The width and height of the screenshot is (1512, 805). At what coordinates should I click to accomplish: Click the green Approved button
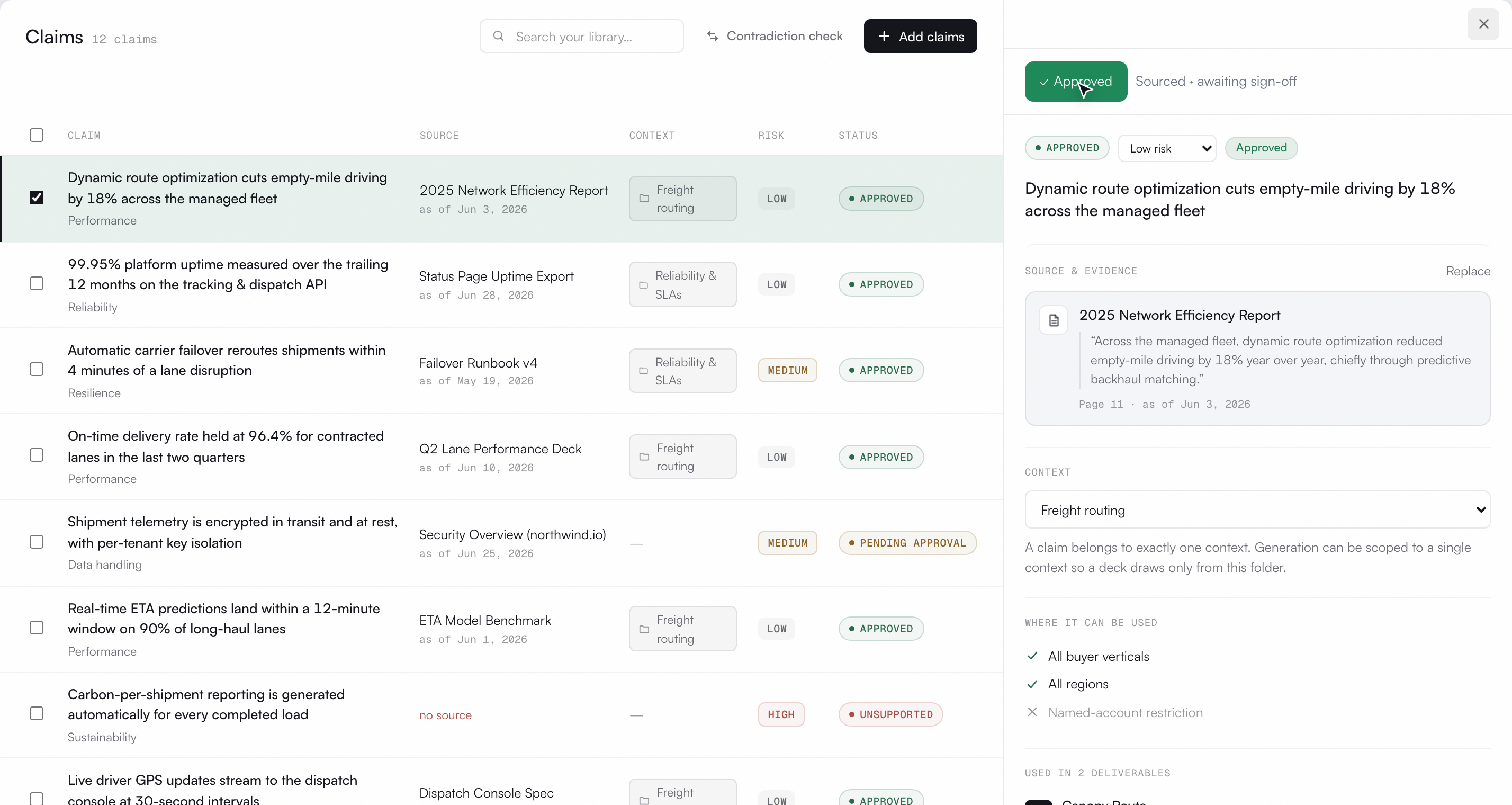[x=1076, y=82]
